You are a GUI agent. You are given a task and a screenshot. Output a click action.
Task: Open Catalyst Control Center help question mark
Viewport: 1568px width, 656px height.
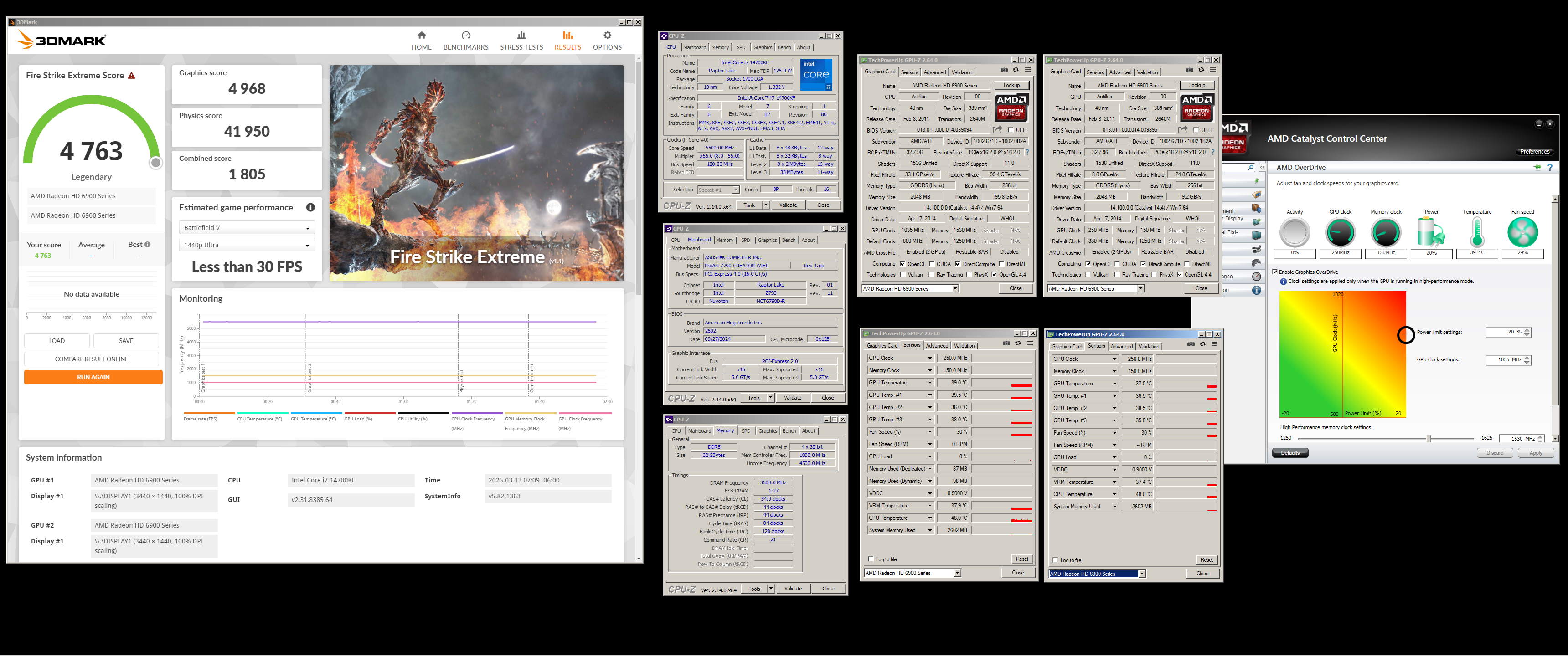[1550, 167]
